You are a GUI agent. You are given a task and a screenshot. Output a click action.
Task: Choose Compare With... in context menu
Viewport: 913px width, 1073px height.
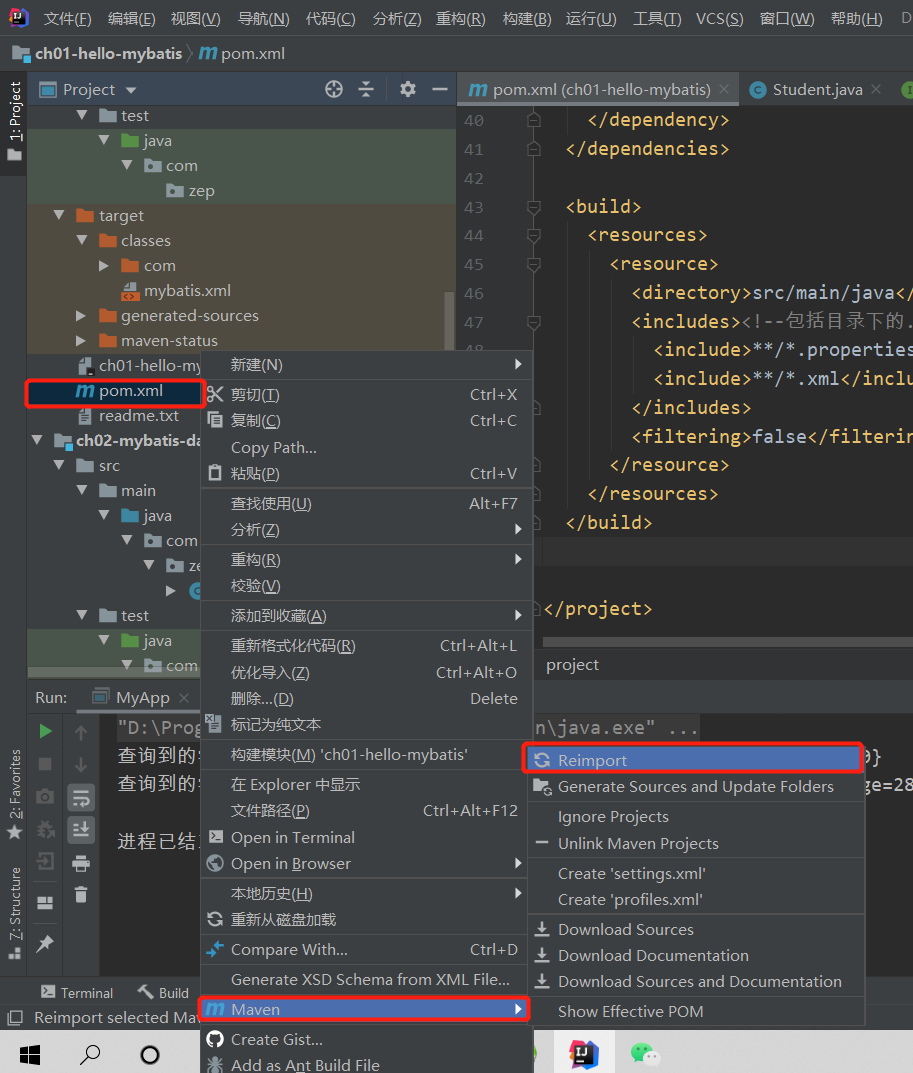(x=366, y=950)
